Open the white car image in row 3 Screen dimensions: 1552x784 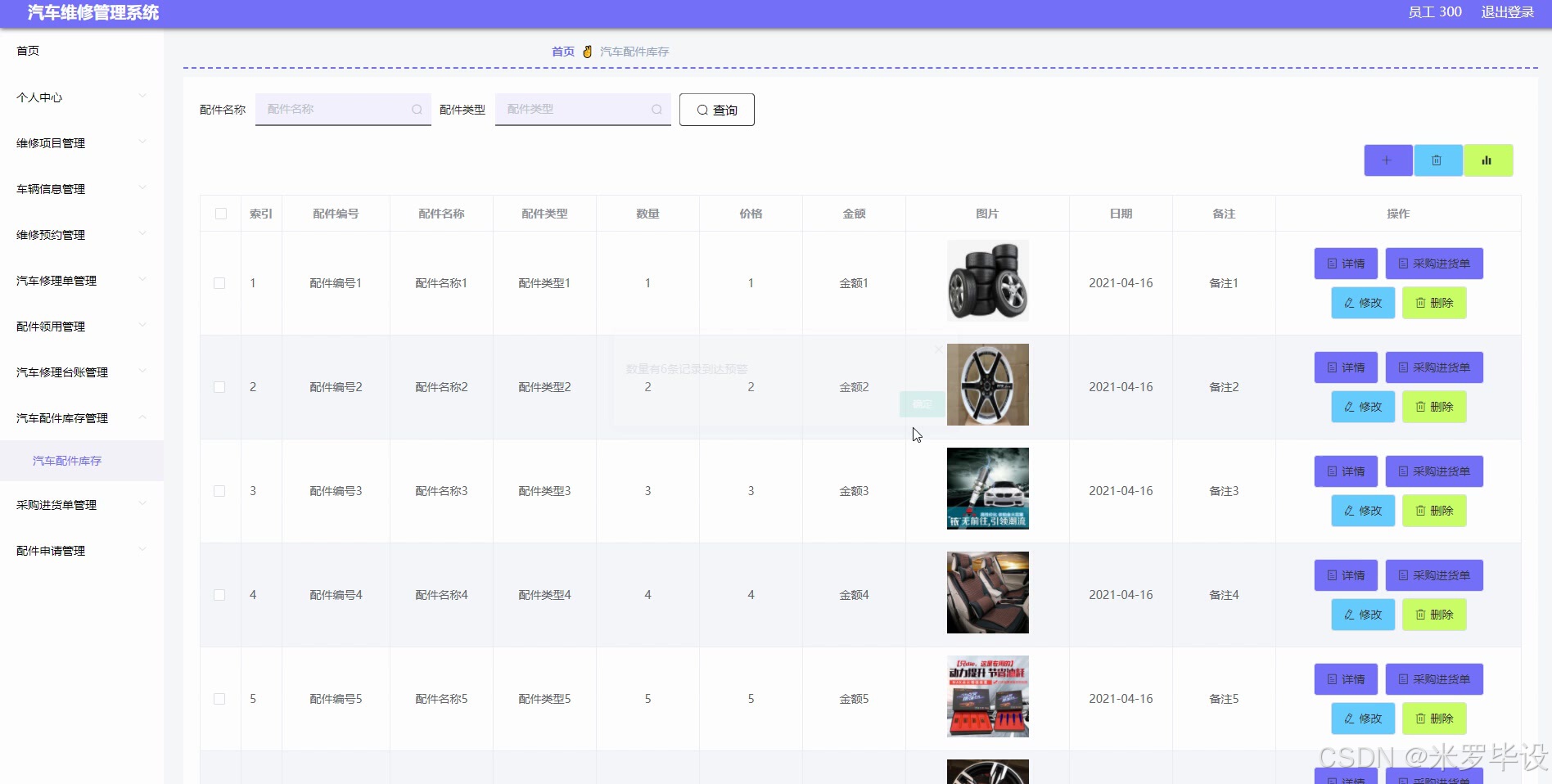[988, 489]
